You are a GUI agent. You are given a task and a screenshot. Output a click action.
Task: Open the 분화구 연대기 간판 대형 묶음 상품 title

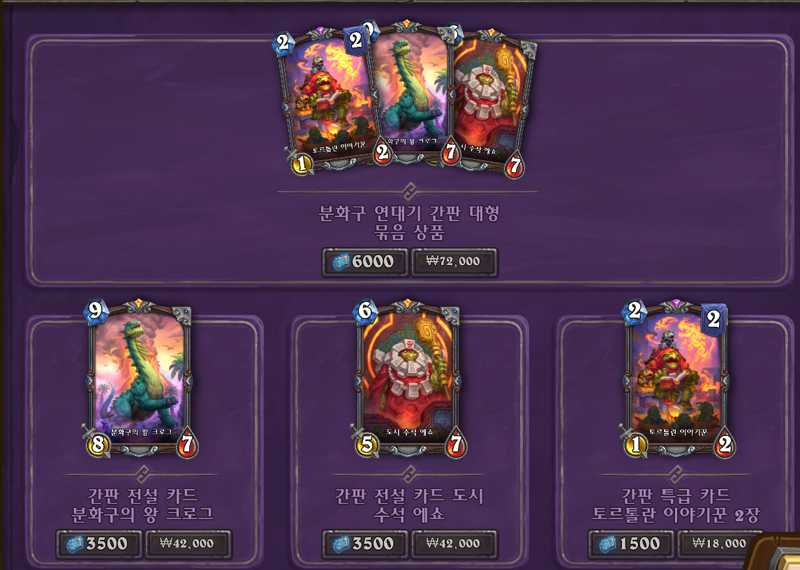click(x=410, y=222)
